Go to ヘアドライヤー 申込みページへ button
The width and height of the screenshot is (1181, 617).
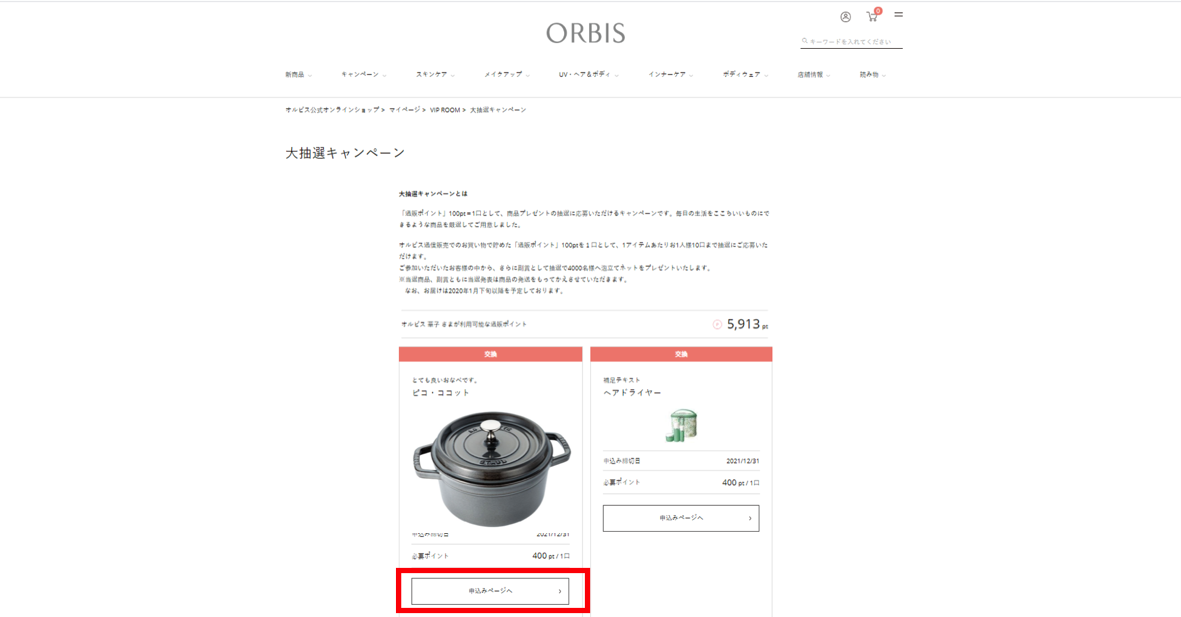tap(681, 518)
